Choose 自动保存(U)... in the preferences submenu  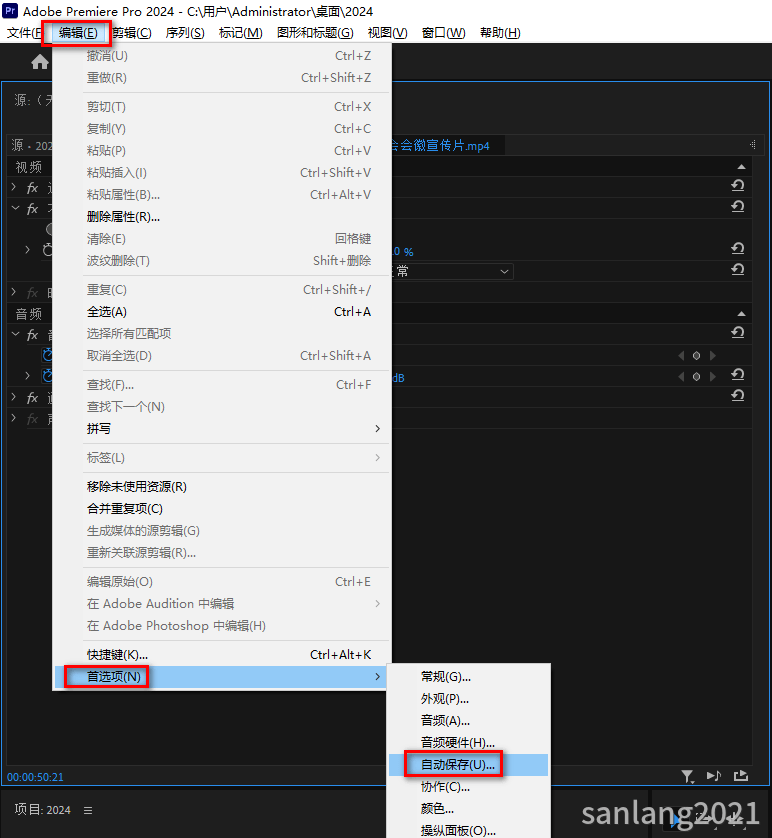click(x=469, y=765)
